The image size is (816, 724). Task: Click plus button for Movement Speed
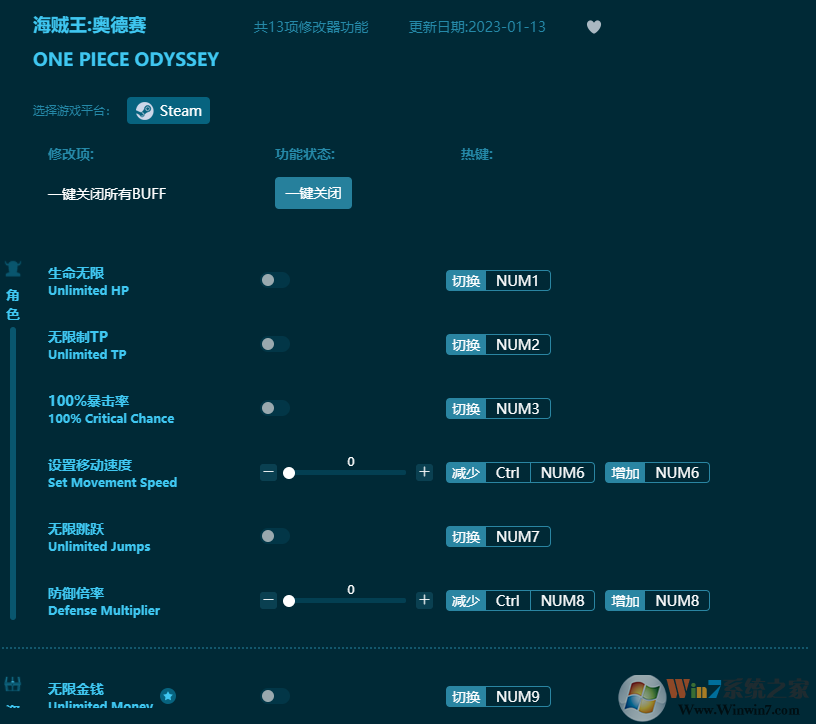pos(424,472)
